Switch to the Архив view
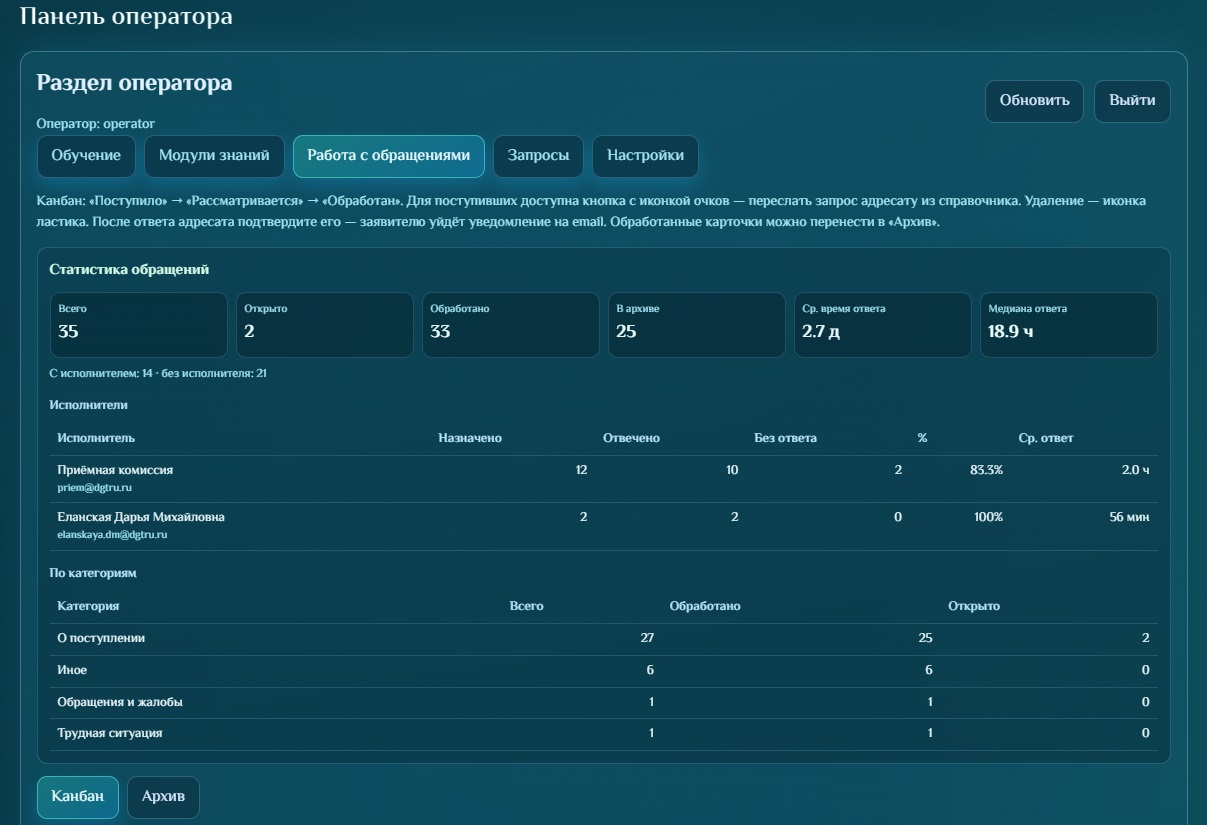The width and height of the screenshot is (1207, 825). [163, 797]
